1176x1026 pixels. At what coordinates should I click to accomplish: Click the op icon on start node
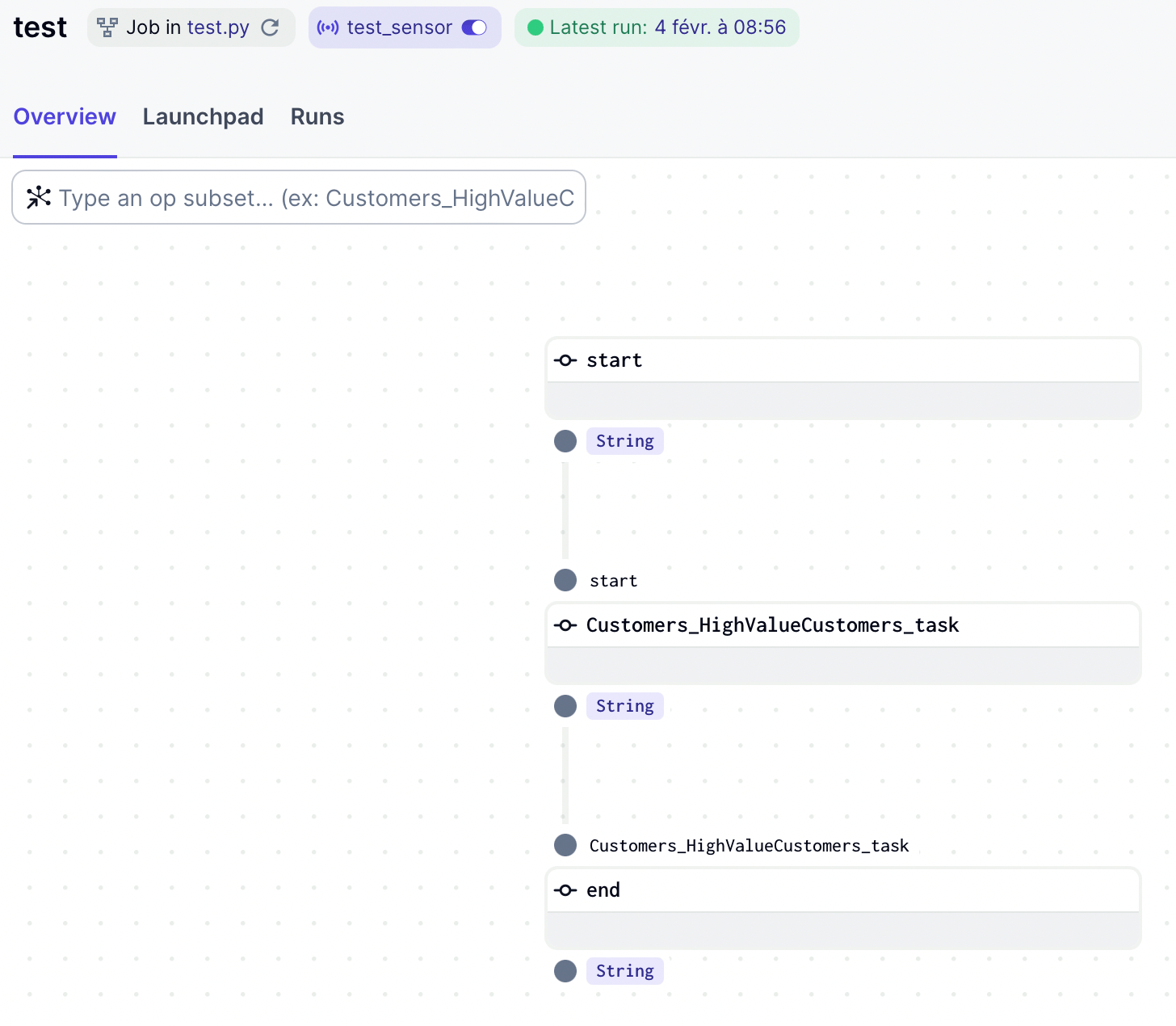(x=565, y=360)
